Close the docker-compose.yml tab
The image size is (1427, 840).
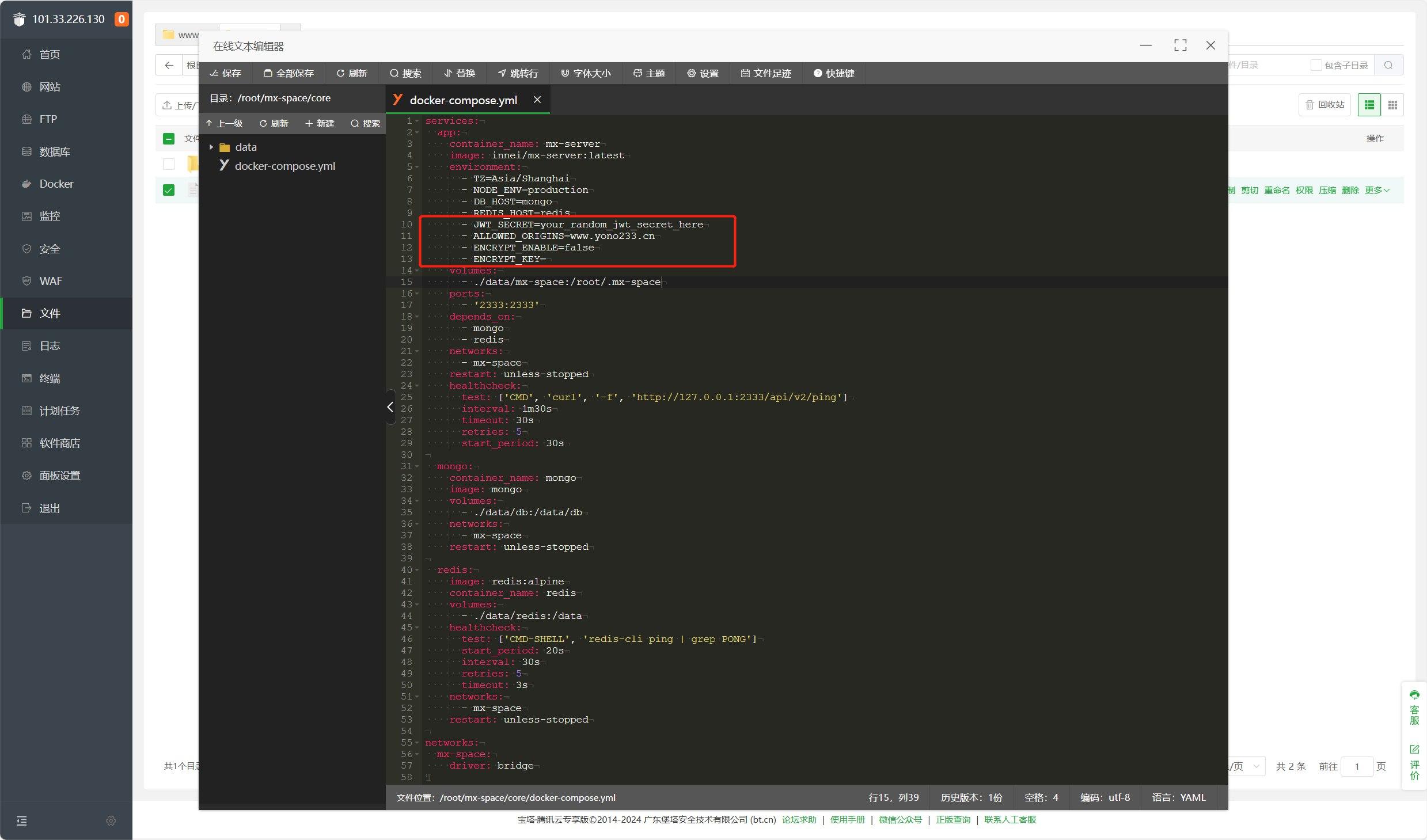click(537, 100)
